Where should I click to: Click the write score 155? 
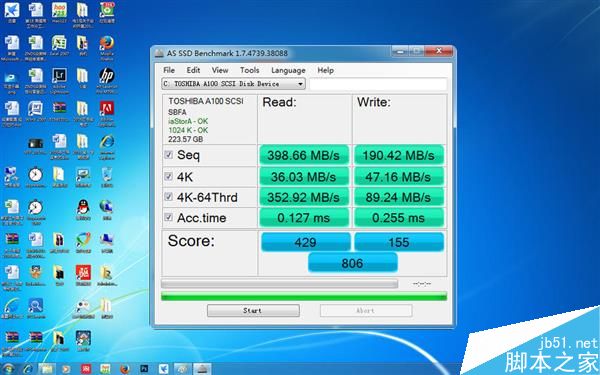(399, 242)
